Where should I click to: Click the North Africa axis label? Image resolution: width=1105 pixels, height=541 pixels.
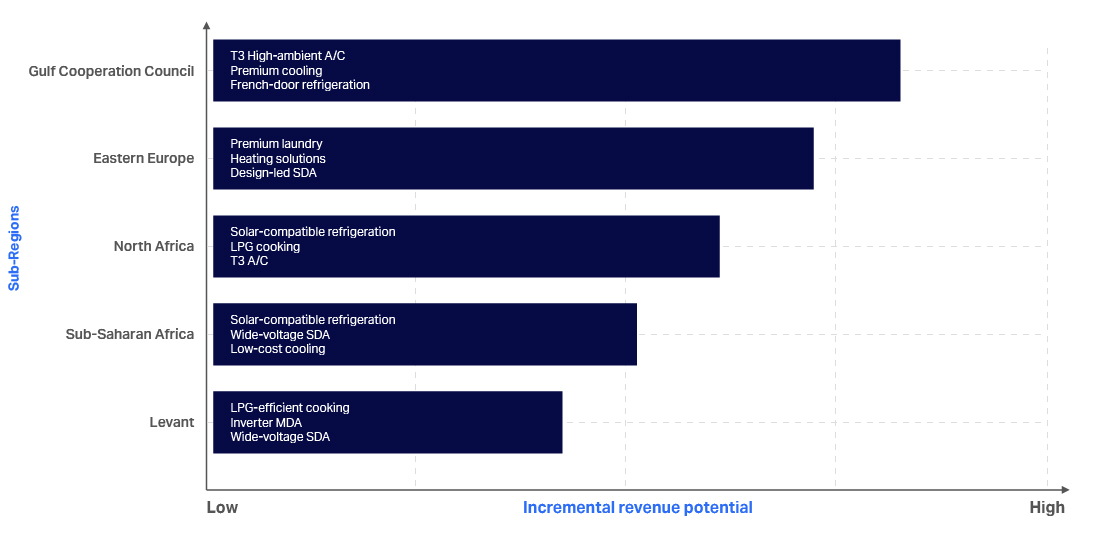tap(153, 246)
